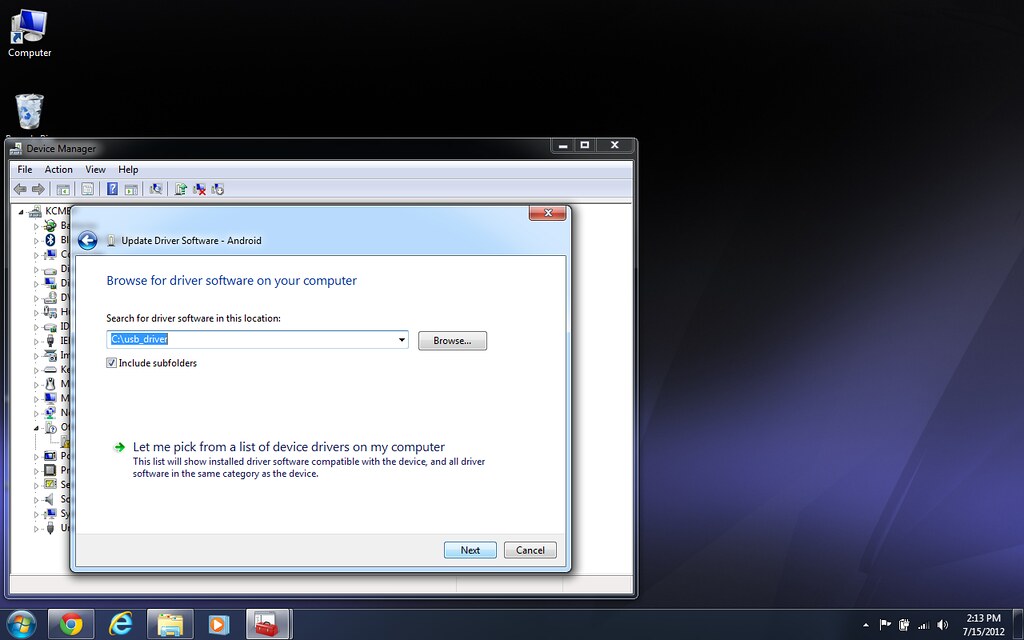Viewport: 1024px width, 640px height.
Task: Open the Properties toolbar icon in Device Manager
Action: 87,189
